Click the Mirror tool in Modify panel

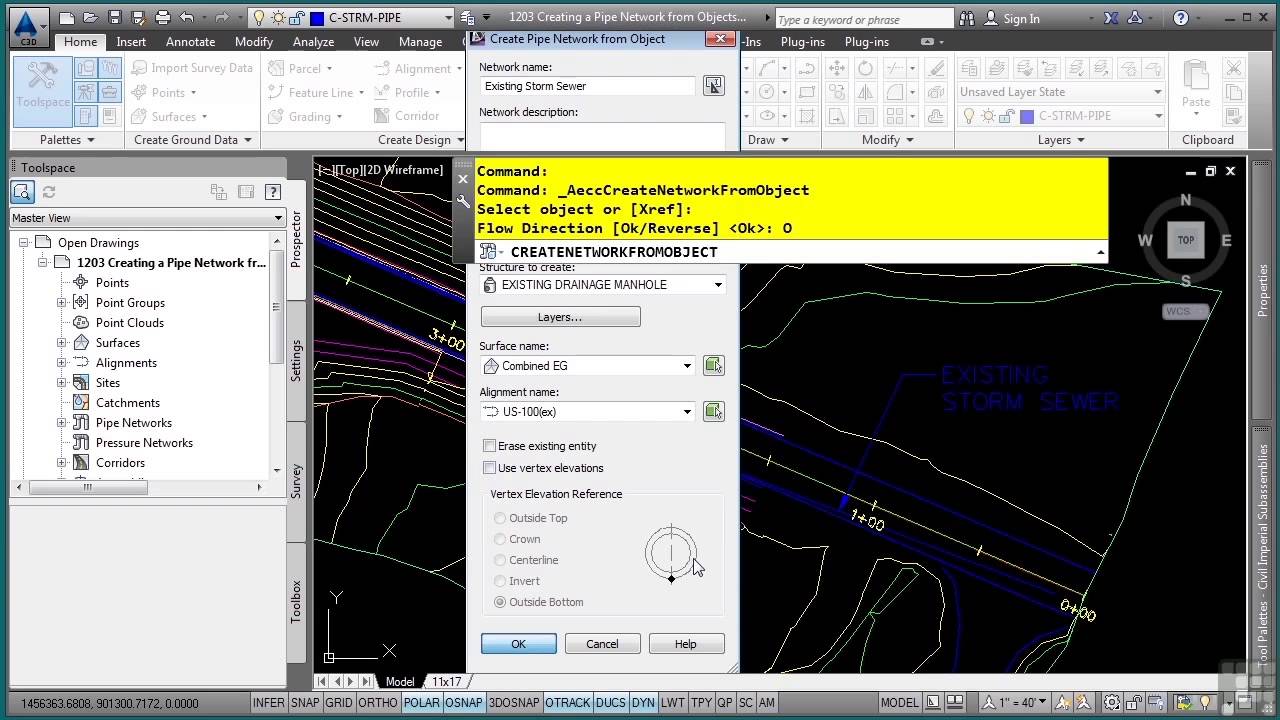[x=865, y=91]
